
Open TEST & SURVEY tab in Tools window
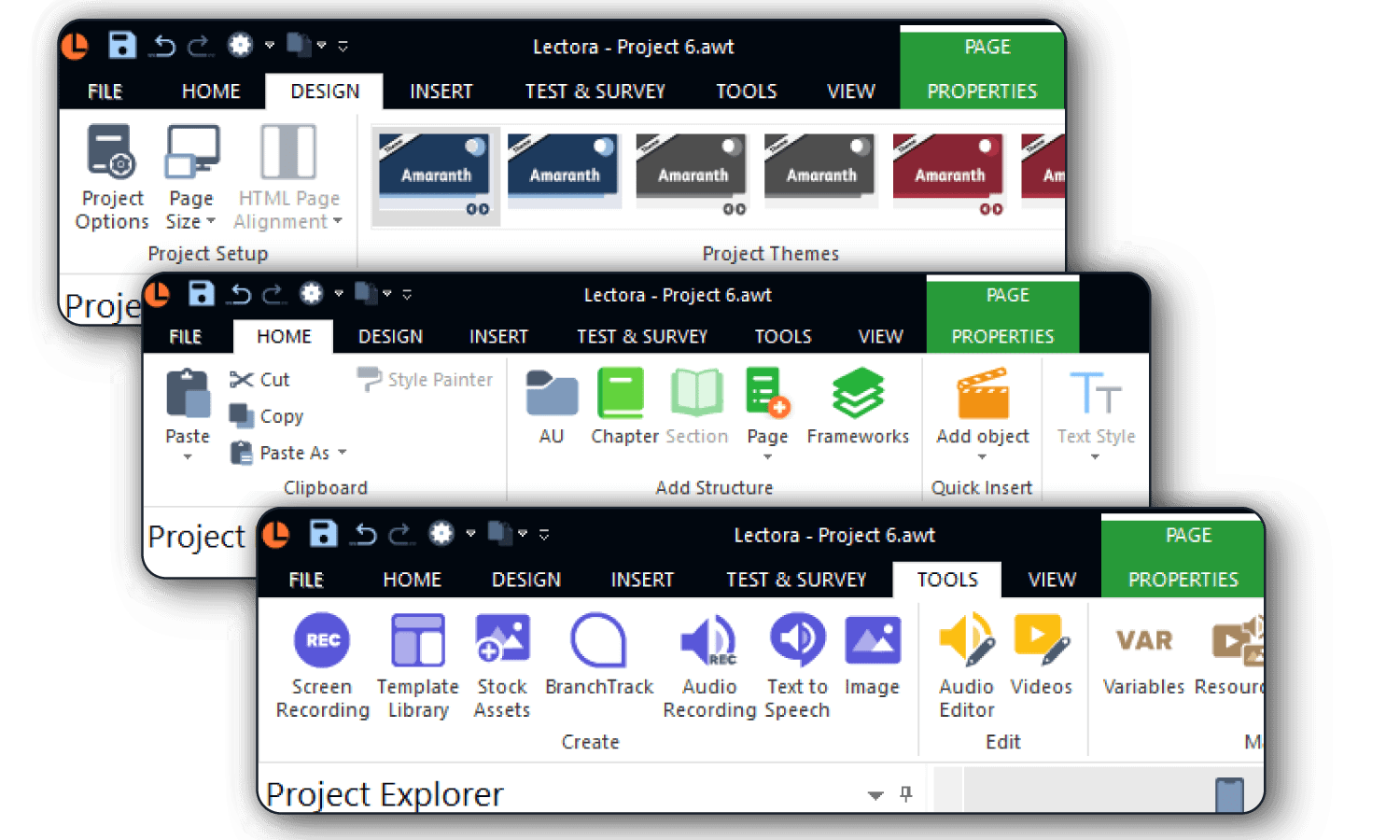[x=796, y=580]
